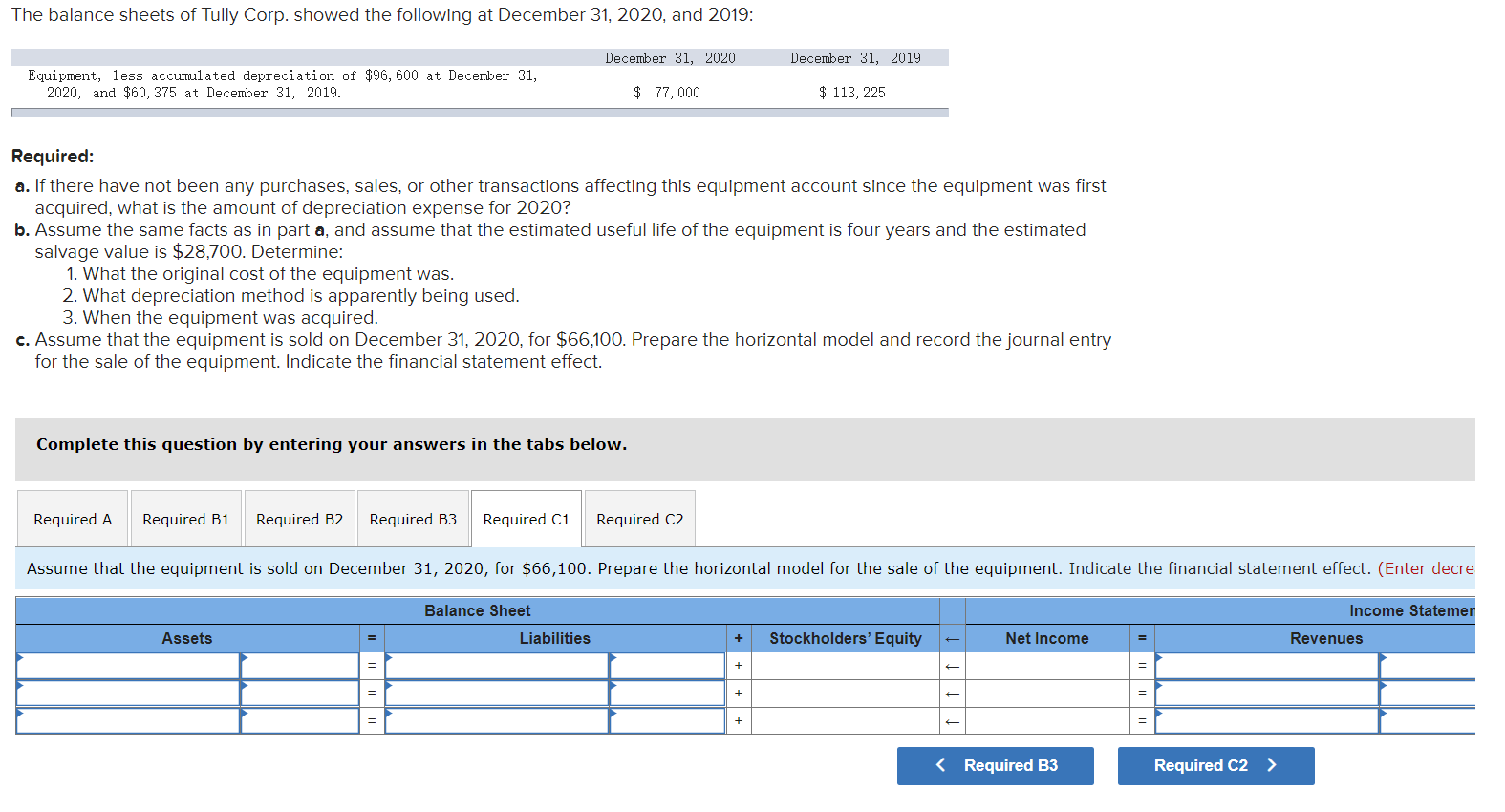1505x812 pixels.
Task: Click second row Net Income cell
Action: click(x=1047, y=694)
